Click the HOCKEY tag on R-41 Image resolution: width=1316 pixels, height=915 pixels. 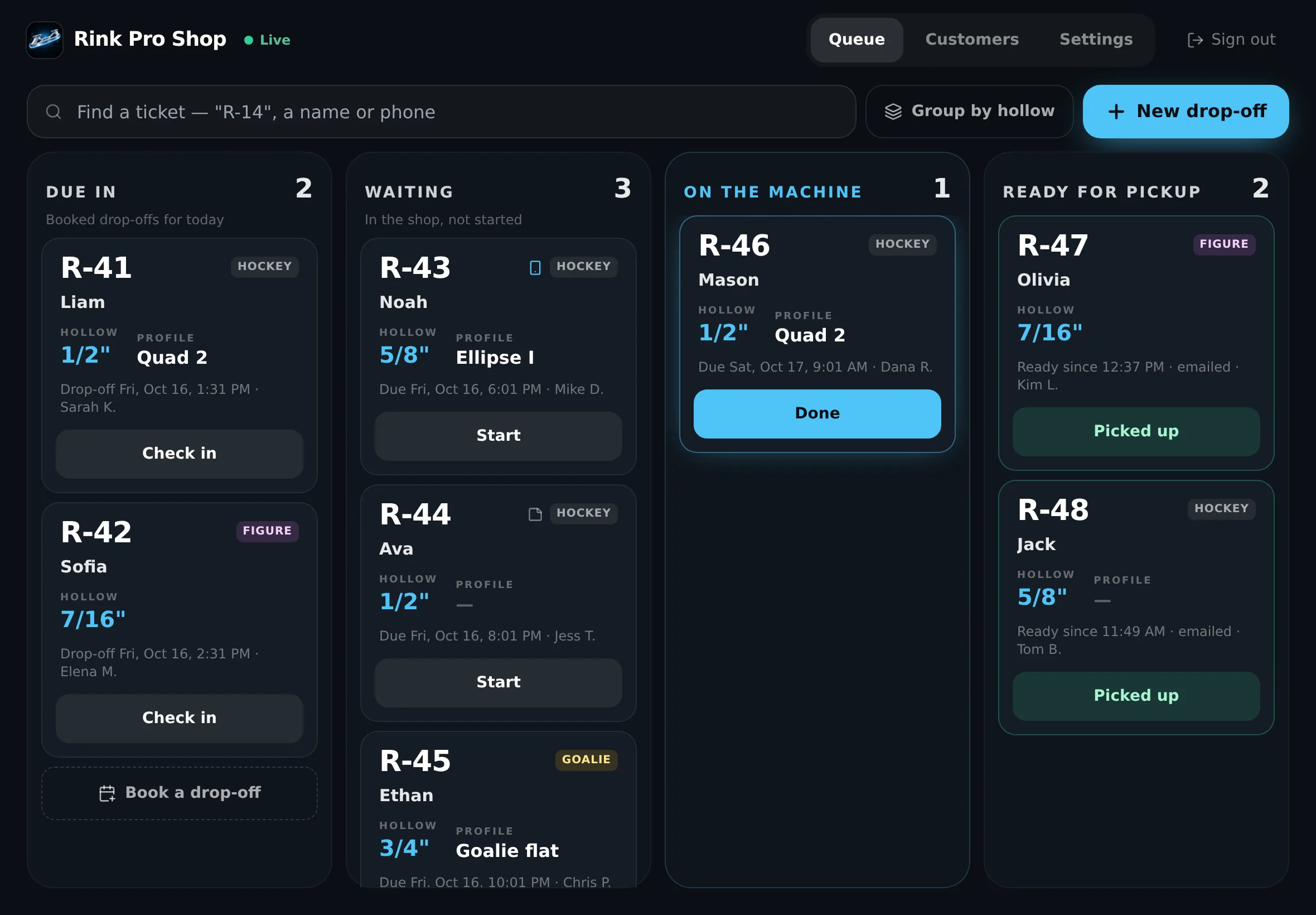tap(265, 267)
